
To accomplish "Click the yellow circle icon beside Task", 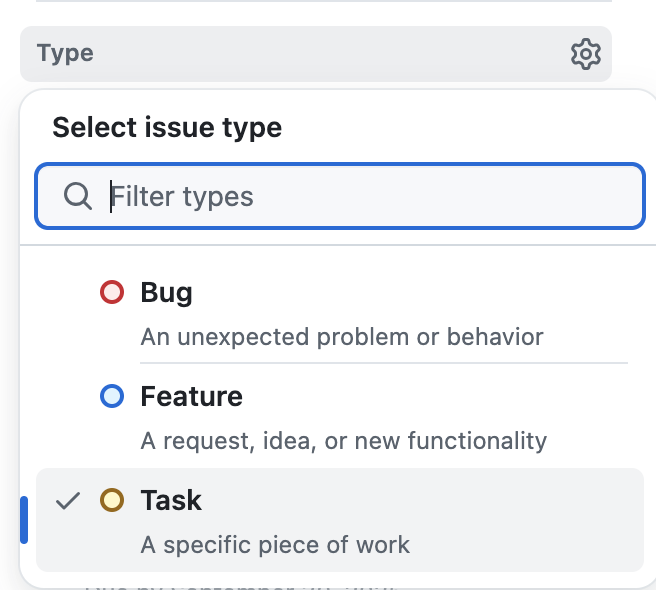I will click(x=112, y=500).
